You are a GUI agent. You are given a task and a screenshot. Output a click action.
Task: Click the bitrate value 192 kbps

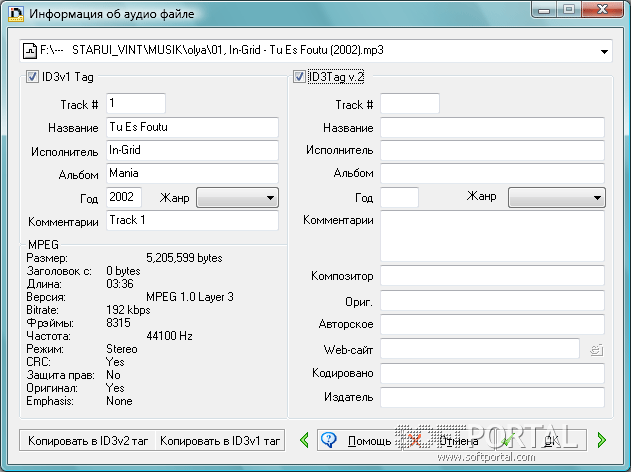(128, 310)
